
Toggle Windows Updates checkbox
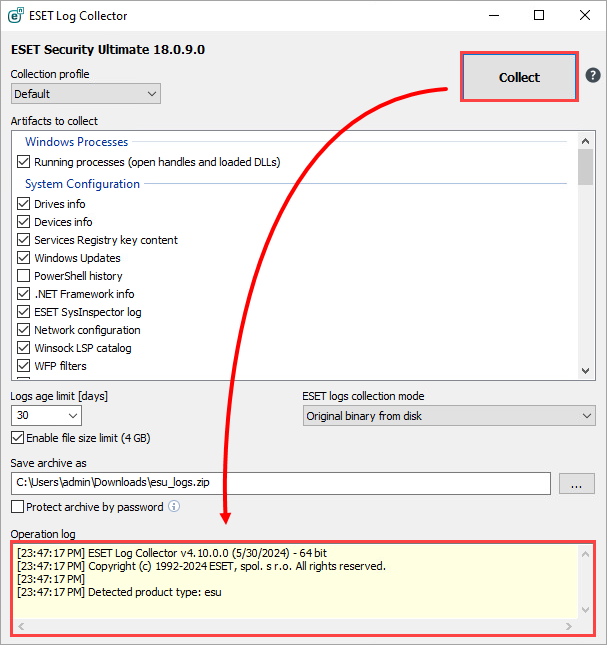pos(23,258)
